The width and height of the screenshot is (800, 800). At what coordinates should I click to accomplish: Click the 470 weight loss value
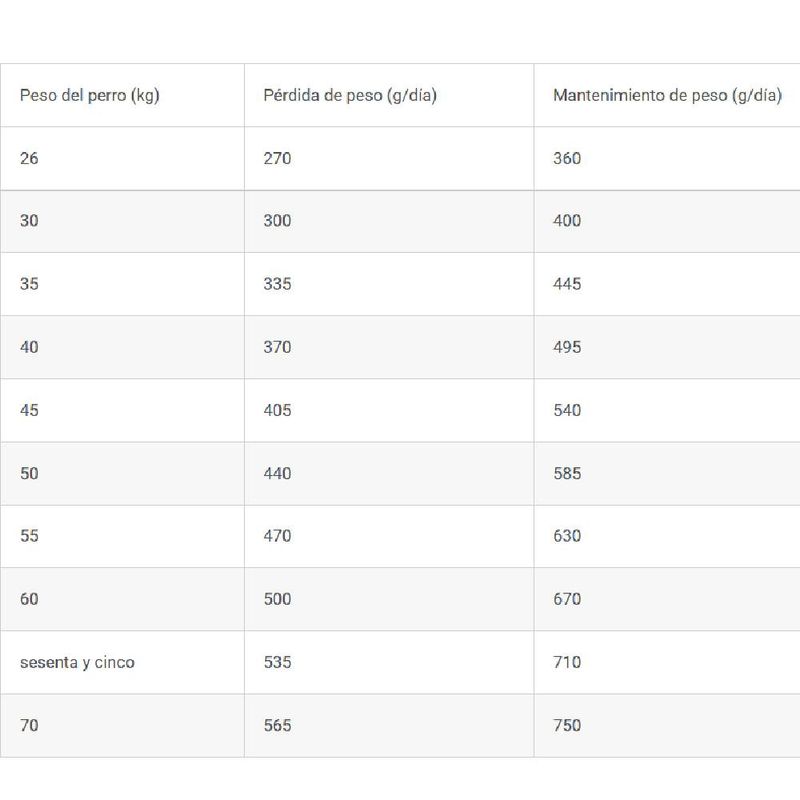[x=277, y=536]
